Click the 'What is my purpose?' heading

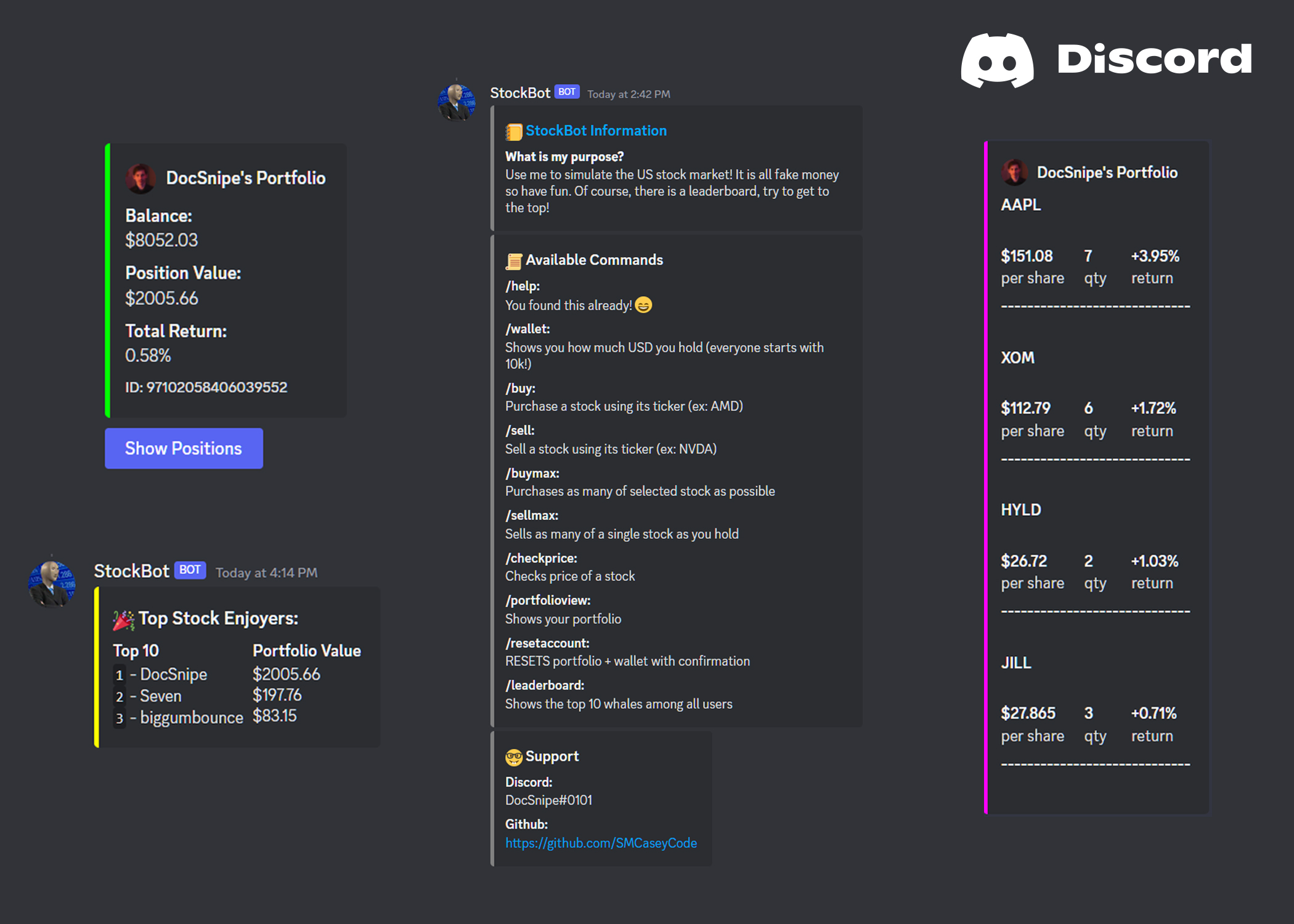564,156
